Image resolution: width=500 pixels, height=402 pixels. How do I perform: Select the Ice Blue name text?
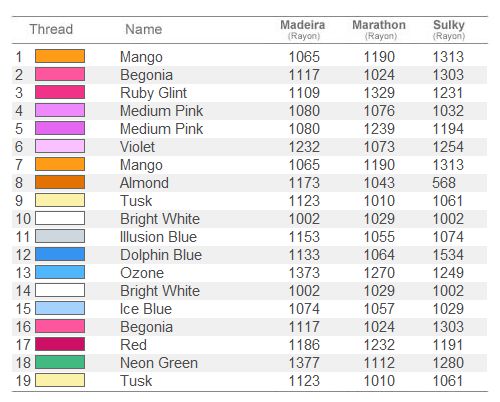point(146,309)
